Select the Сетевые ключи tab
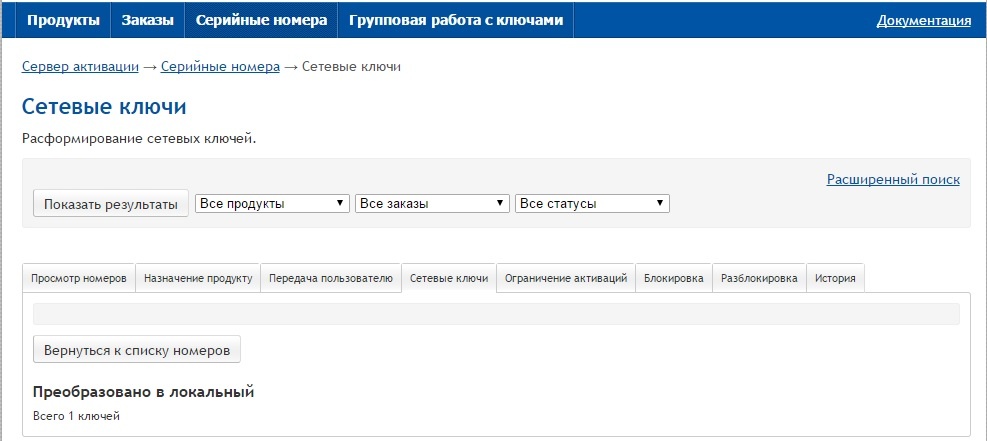Viewport: 987px width, 441px height. (449, 279)
